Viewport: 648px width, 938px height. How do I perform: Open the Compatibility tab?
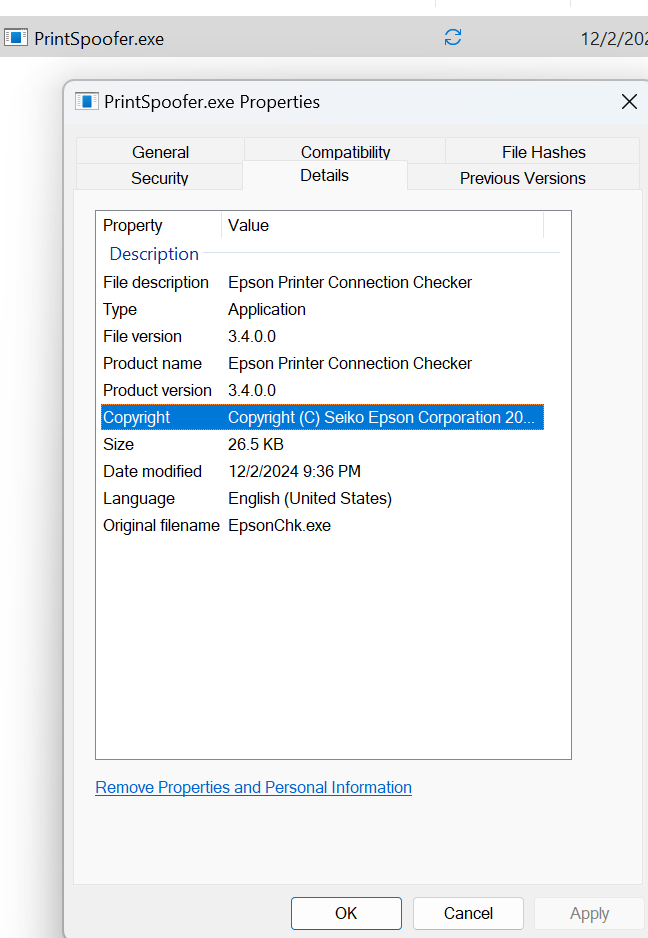345,152
